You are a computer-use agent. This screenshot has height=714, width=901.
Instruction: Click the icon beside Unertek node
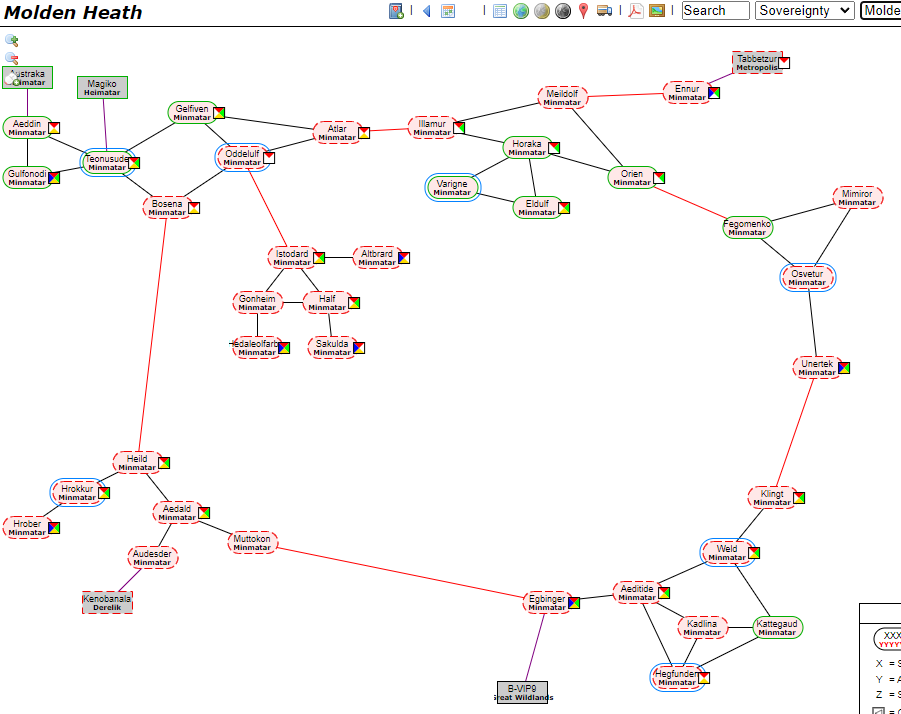click(844, 368)
